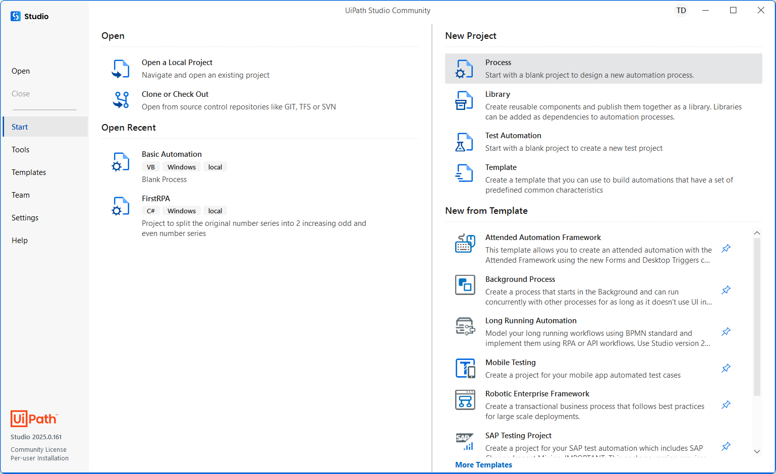The image size is (776, 474).
Task: Click the UiPath logo in the sidebar
Action: (x=34, y=419)
